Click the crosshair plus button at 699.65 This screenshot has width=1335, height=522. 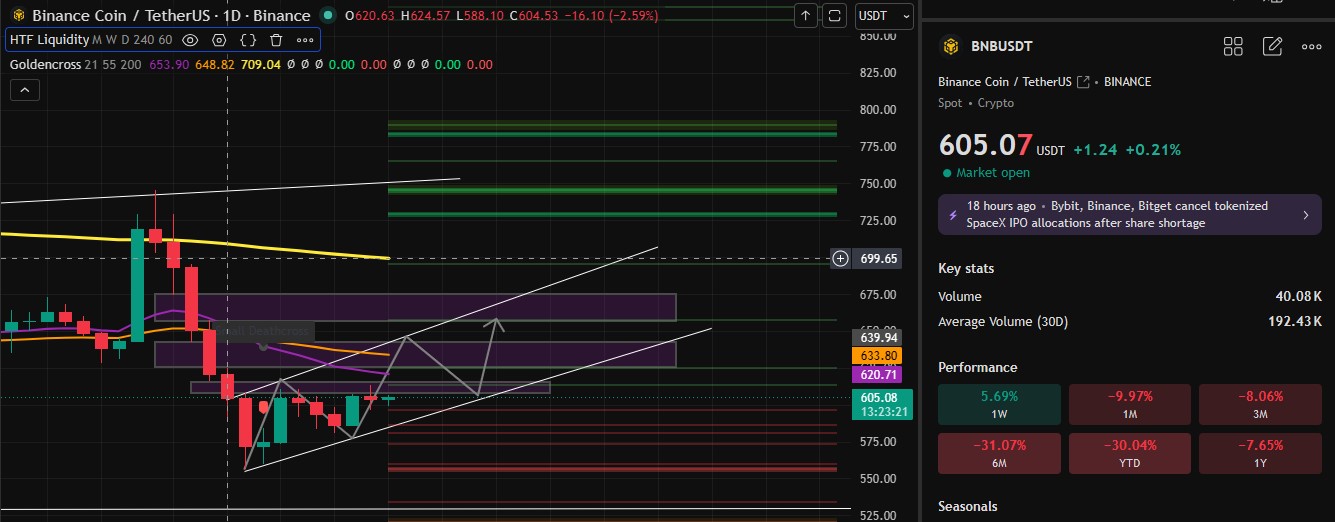841,259
